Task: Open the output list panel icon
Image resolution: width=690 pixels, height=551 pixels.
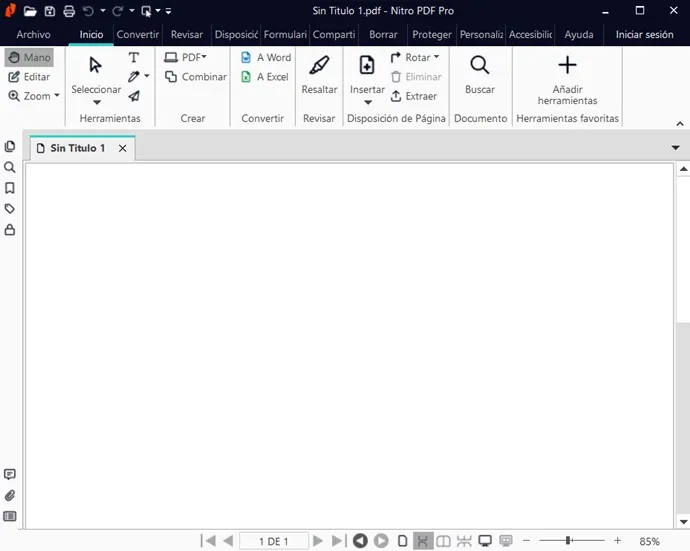Action: click(x=10, y=516)
